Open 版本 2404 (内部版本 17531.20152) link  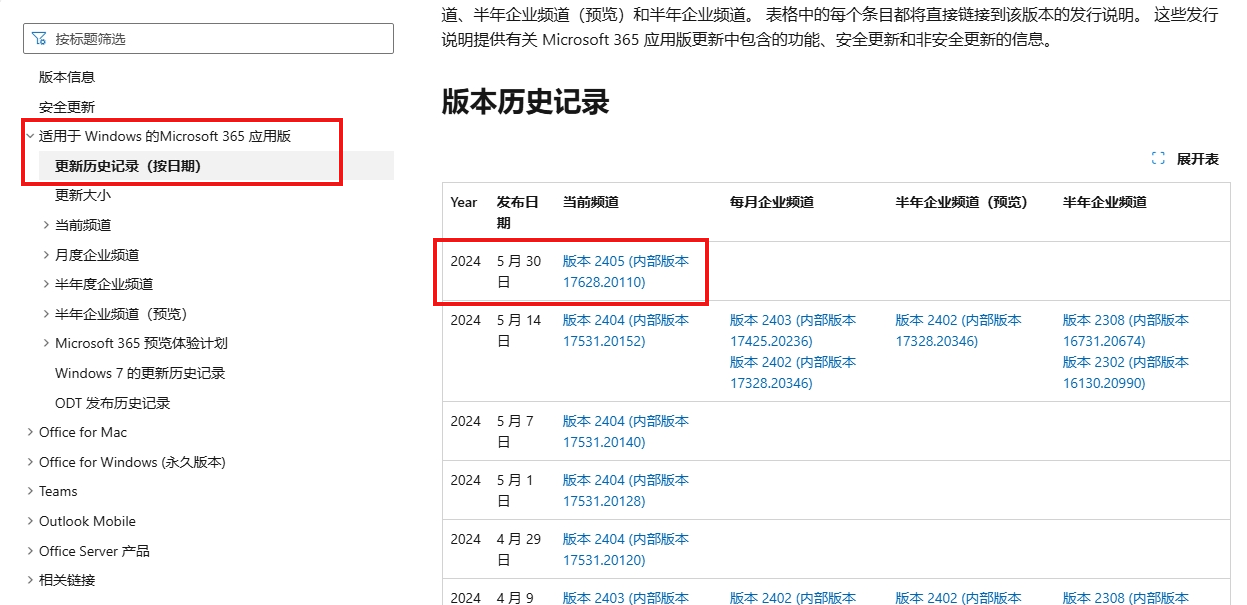point(626,331)
